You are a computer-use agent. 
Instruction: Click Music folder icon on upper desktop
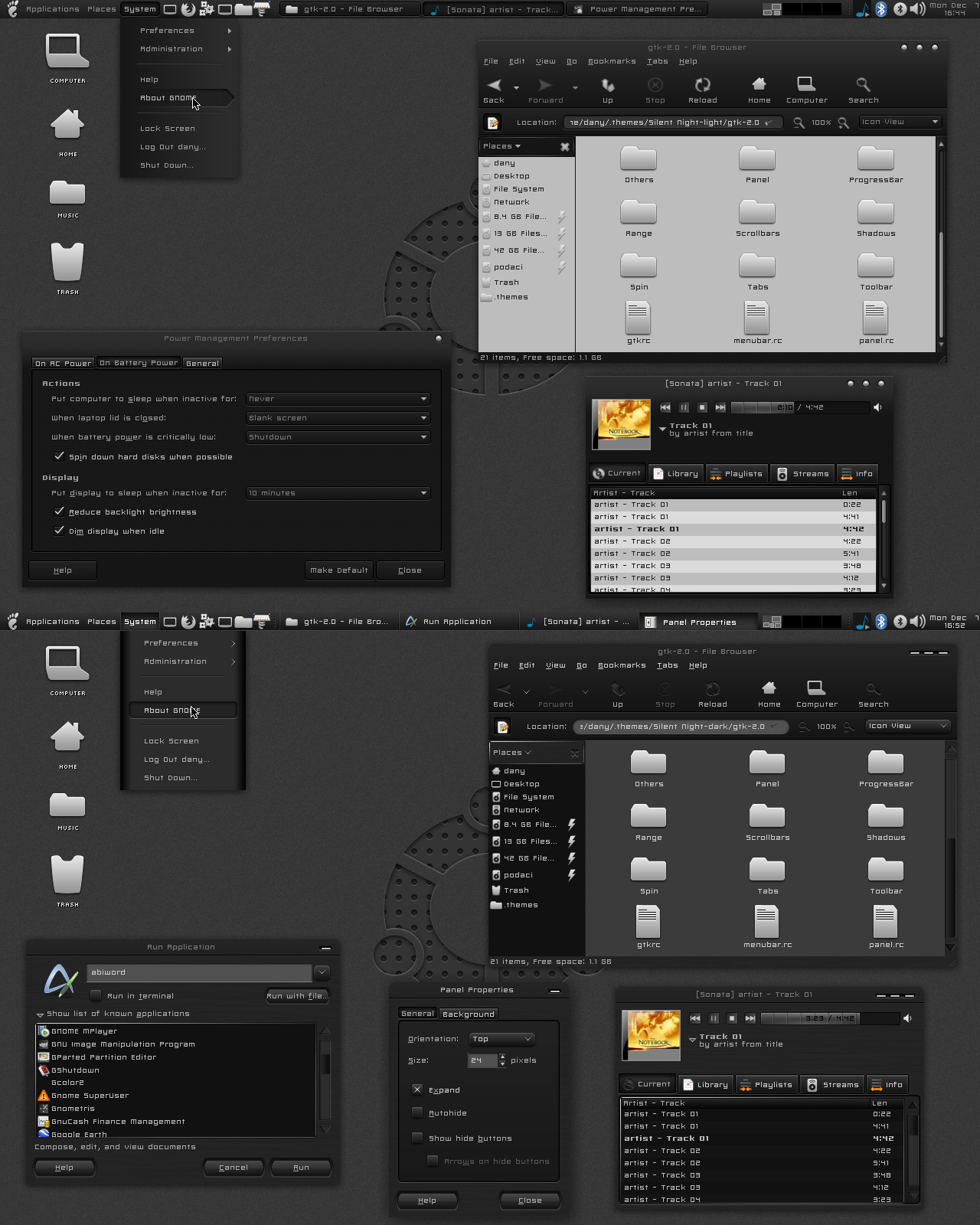click(67, 199)
